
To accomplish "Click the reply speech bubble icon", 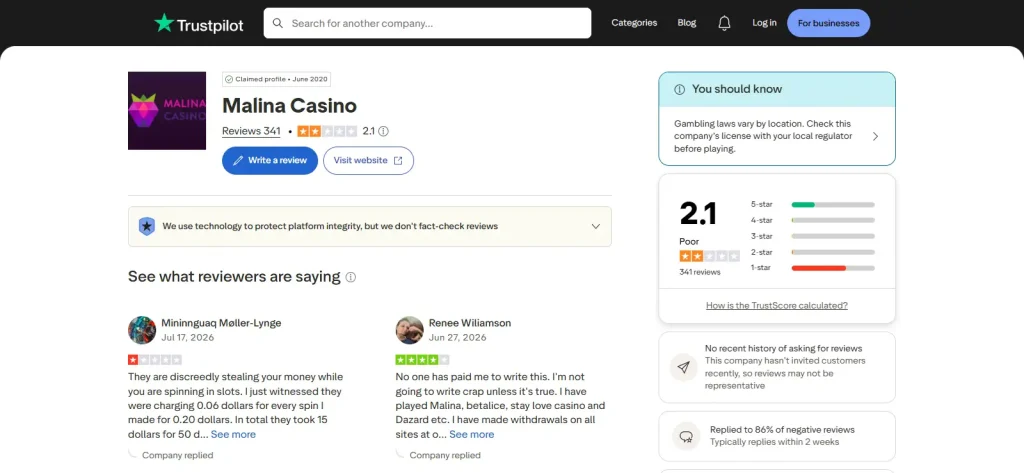I will point(686,436).
